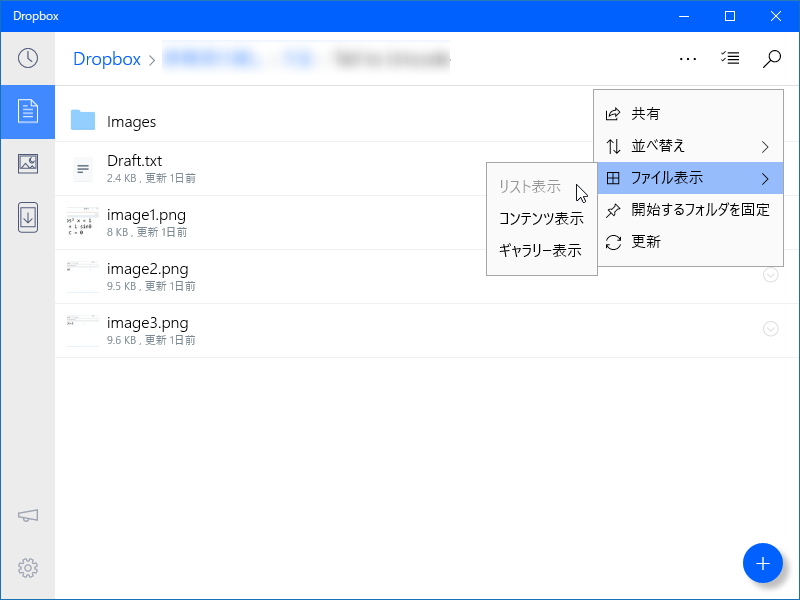Click the blue plus action button
The image size is (800, 600).
click(x=763, y=563)
